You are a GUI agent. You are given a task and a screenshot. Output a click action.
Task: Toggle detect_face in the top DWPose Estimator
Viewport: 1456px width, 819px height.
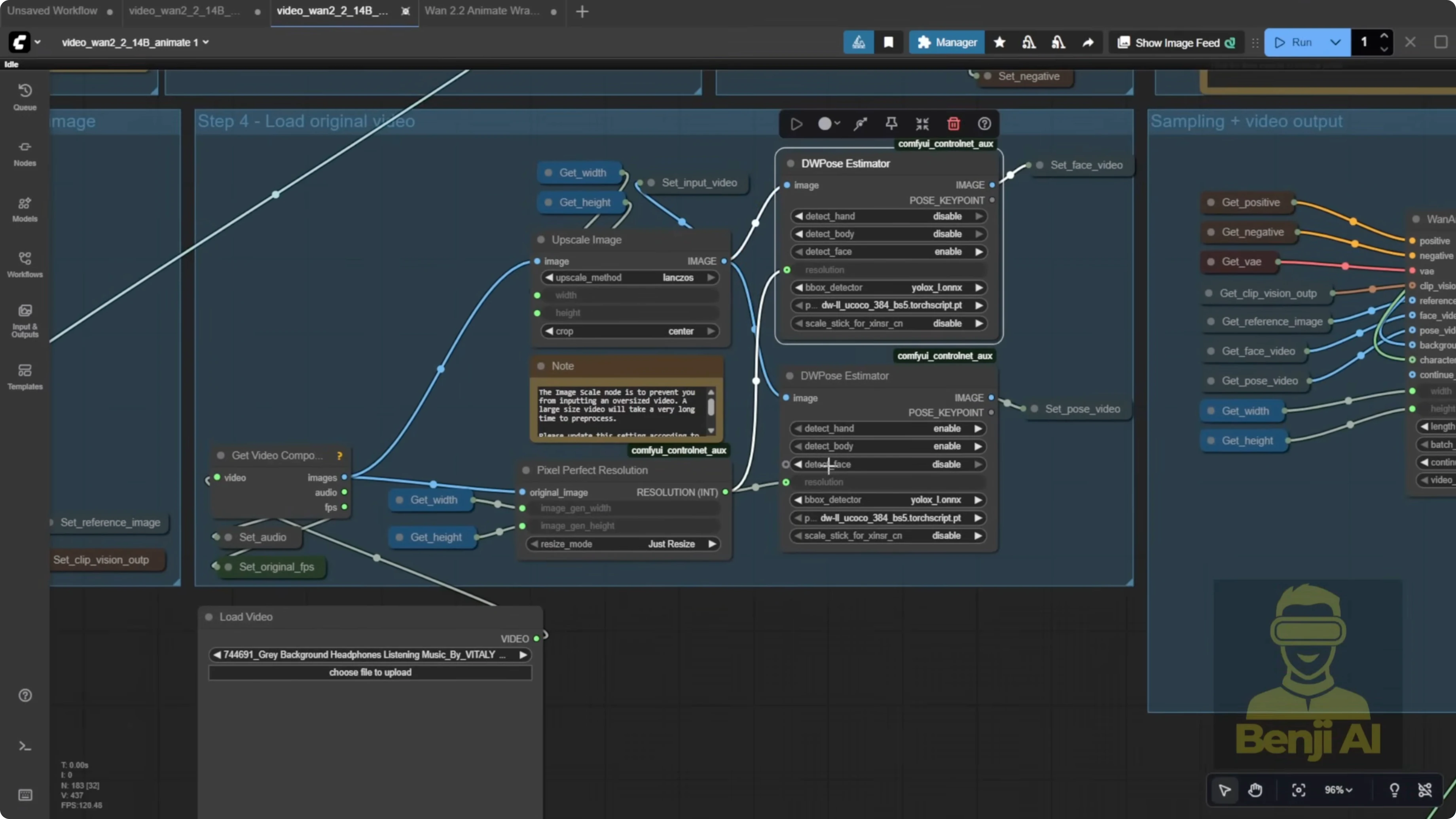[888, 252]
